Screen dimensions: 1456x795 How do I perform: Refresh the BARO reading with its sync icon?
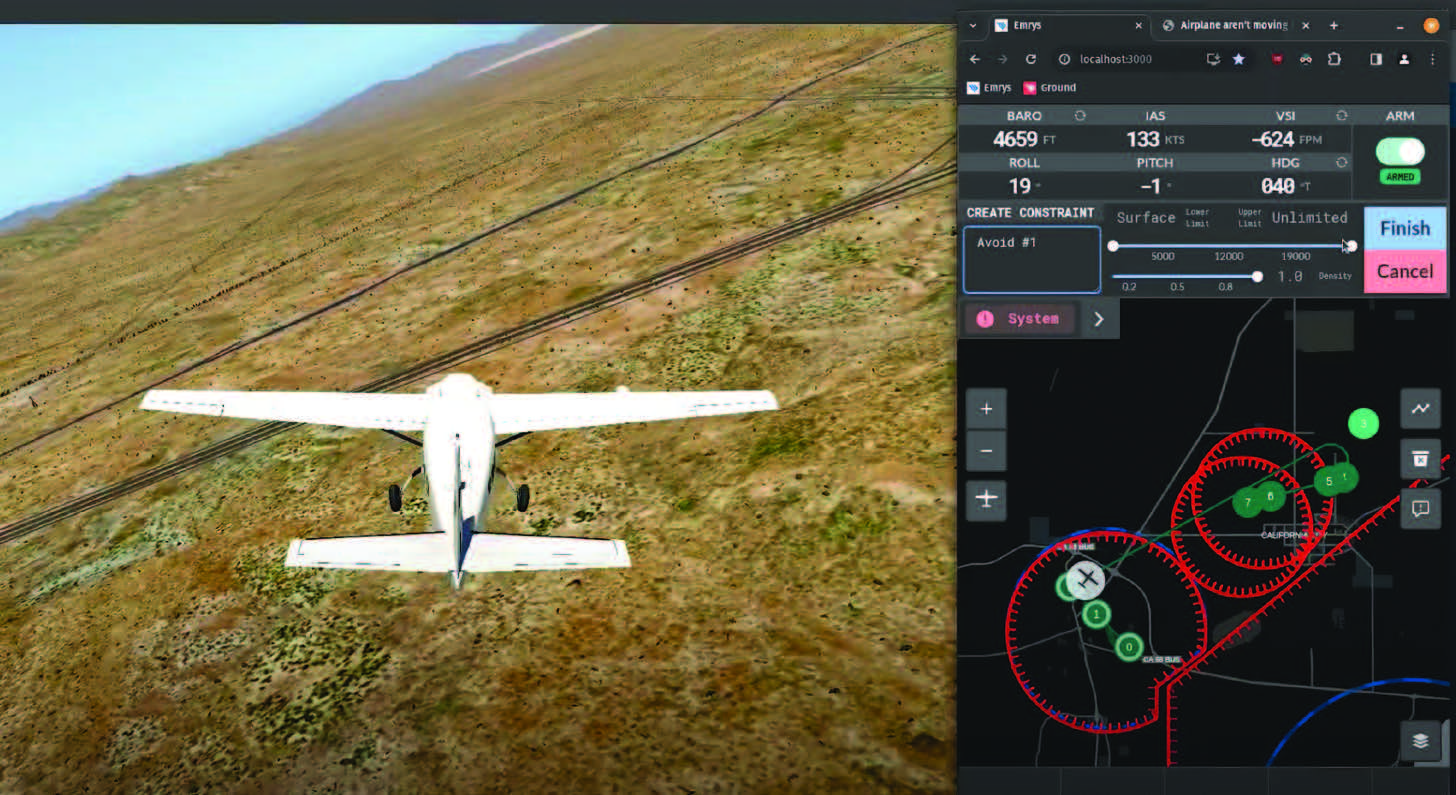click(1078, 115)
